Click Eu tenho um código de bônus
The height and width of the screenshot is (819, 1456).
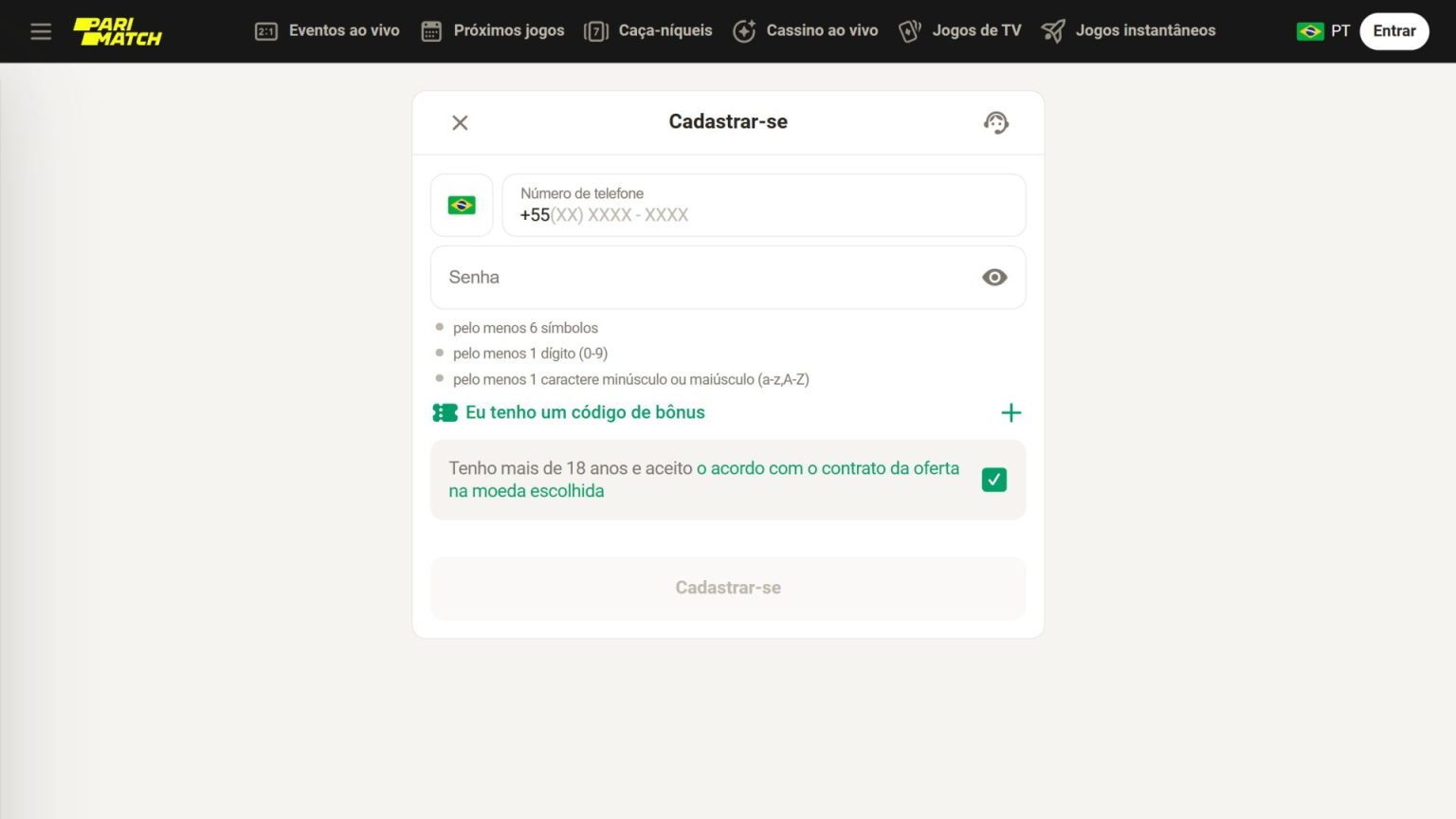coord(585,412)
